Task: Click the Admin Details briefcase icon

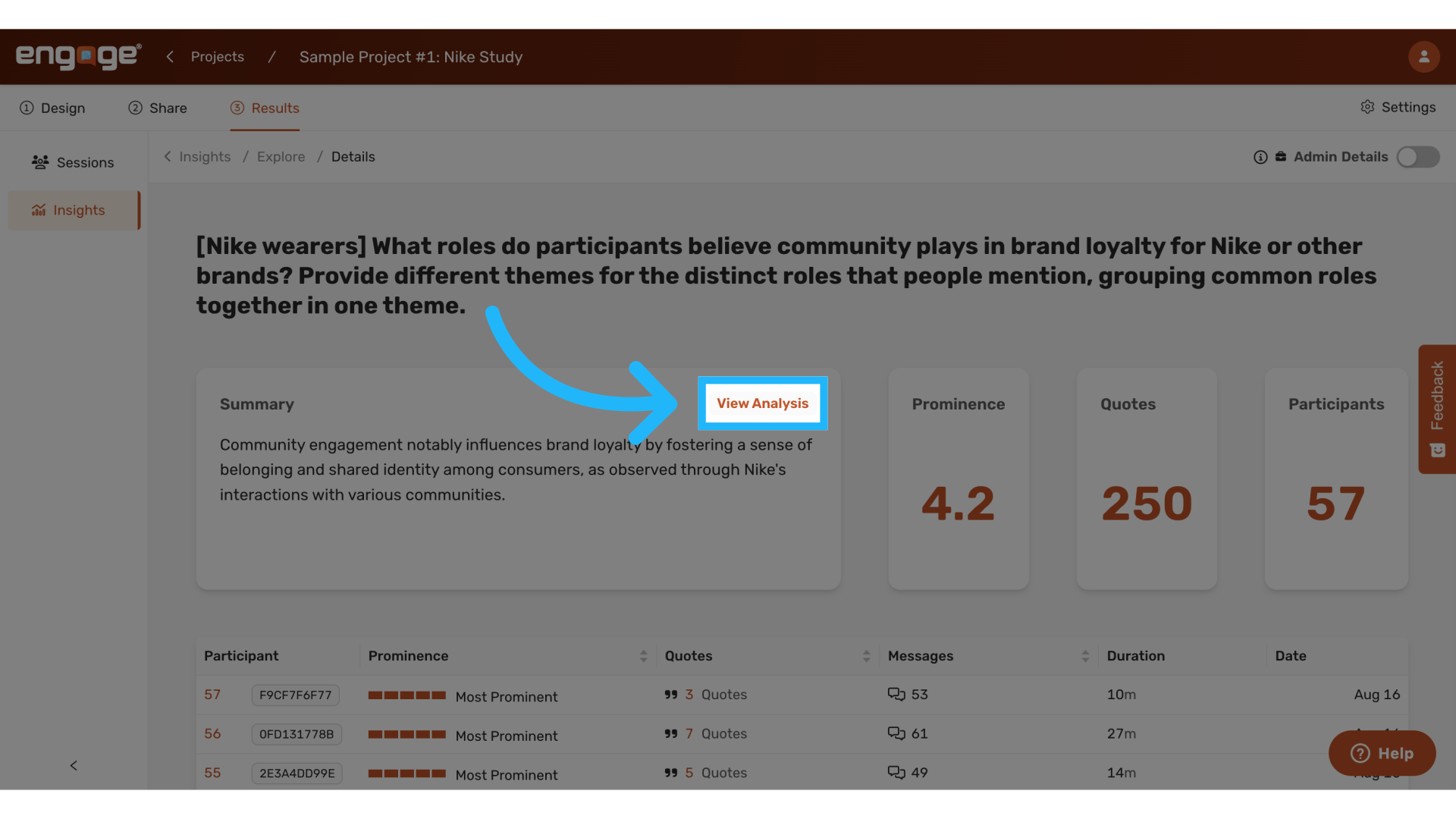Action: coord(1281,156)
